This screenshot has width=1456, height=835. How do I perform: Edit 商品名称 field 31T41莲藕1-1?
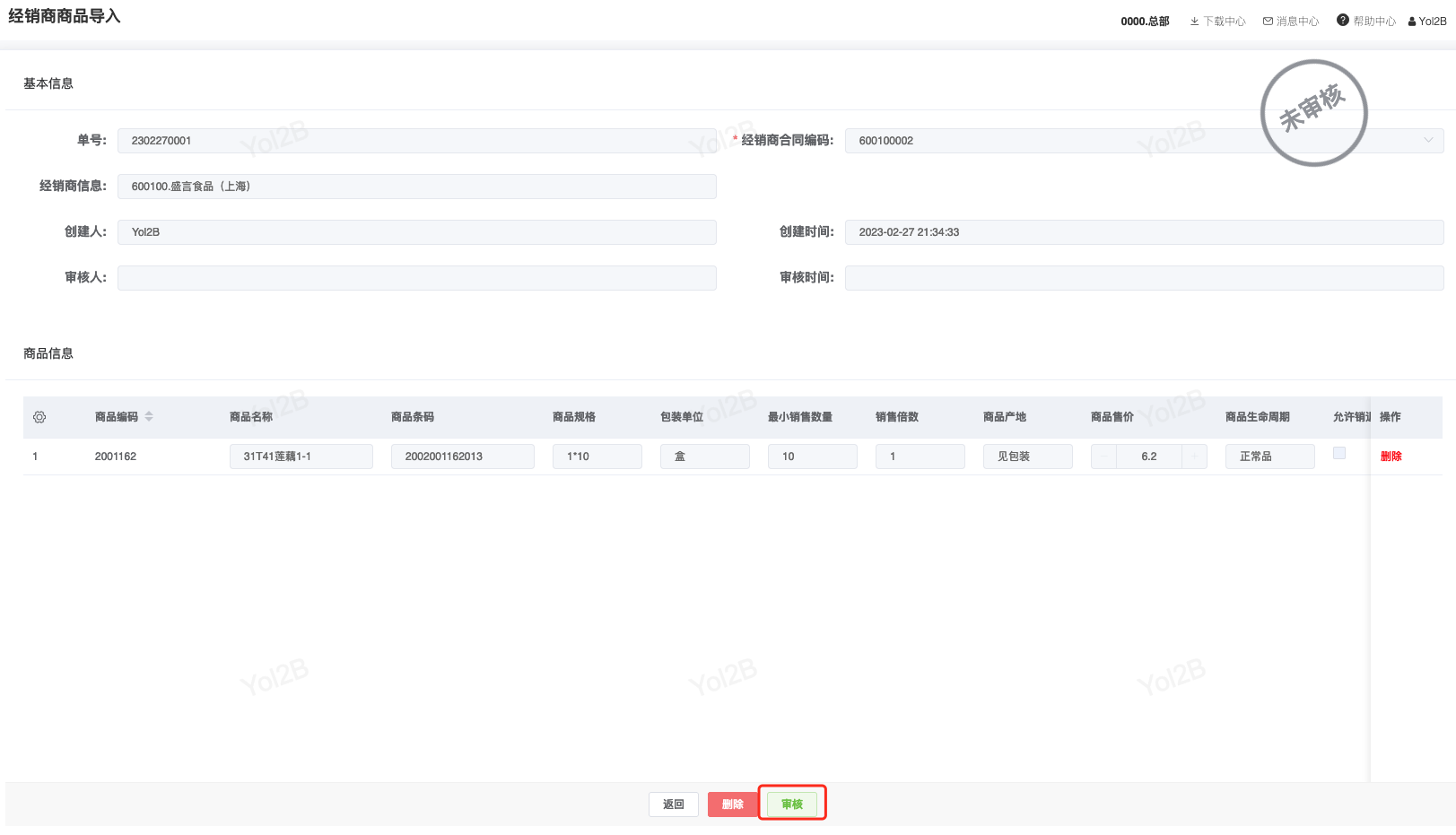tap(301, 457)
